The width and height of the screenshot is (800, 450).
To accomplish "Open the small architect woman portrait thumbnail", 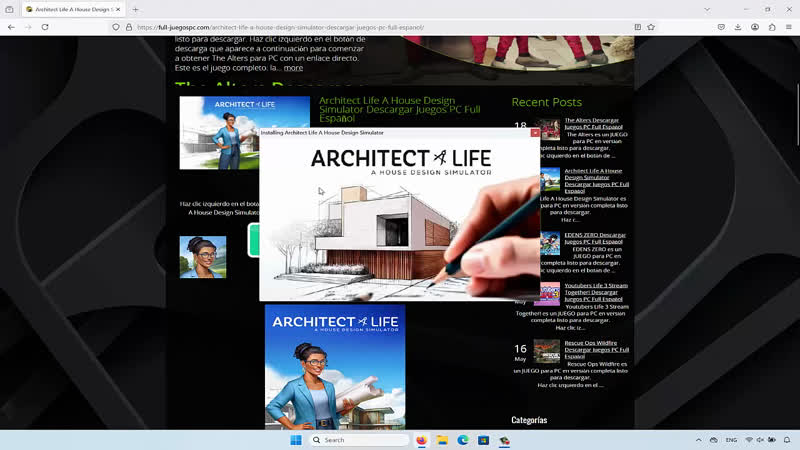I will tap(203, 257).
